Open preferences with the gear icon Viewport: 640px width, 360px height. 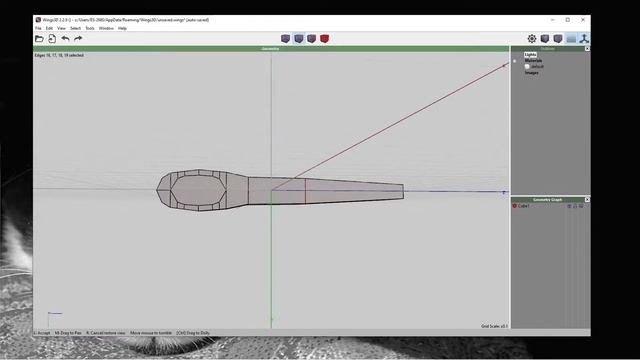coord(532,39)
